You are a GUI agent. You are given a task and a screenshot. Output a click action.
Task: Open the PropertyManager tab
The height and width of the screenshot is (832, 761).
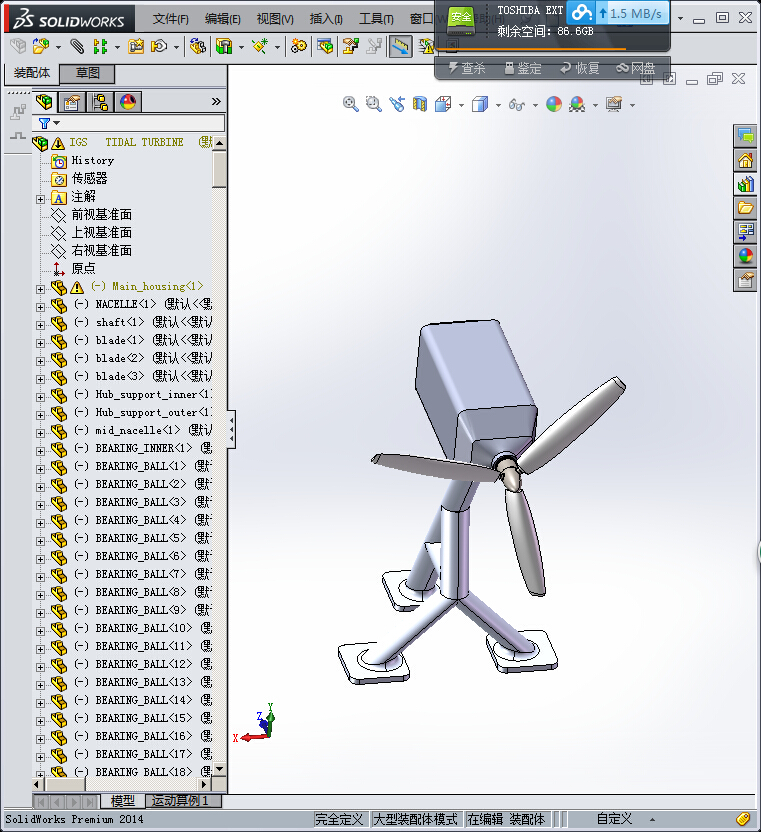coord(72,101)
